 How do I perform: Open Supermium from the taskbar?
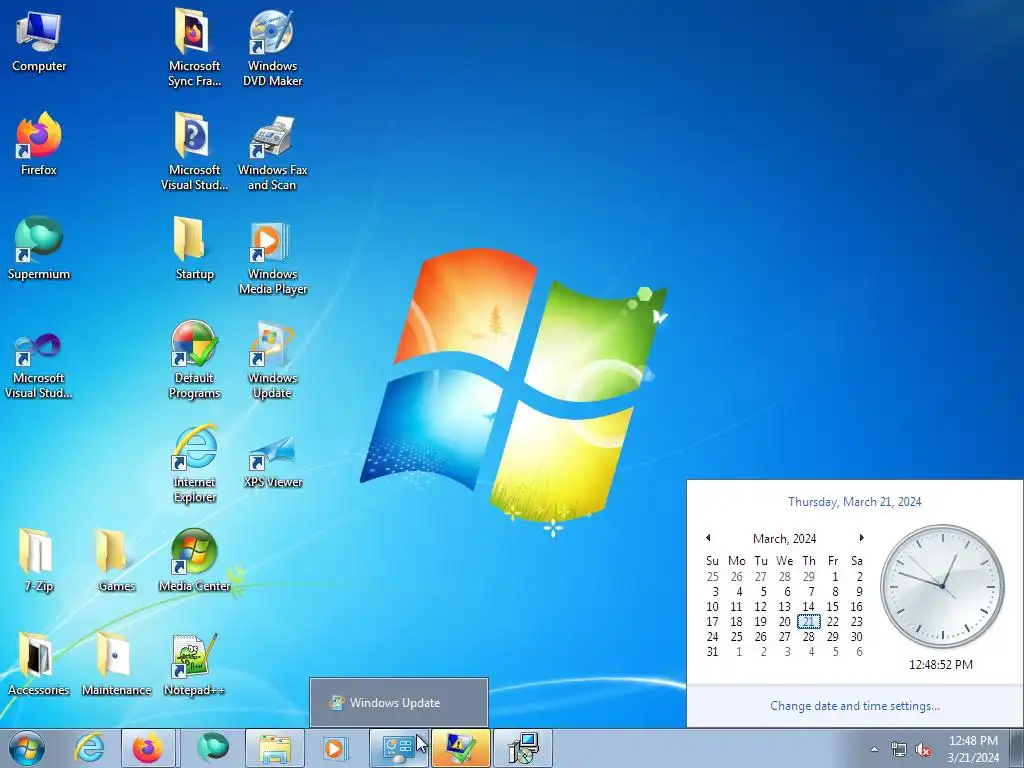point(212,748)
